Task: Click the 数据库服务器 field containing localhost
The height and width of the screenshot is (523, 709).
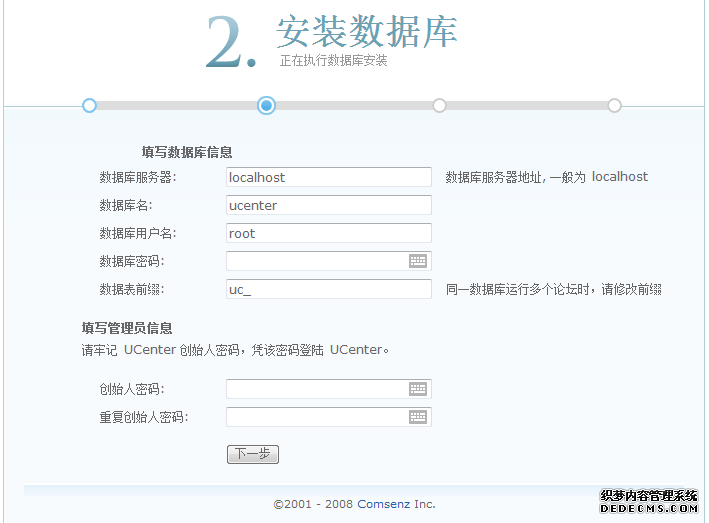Action: point(328,177)
